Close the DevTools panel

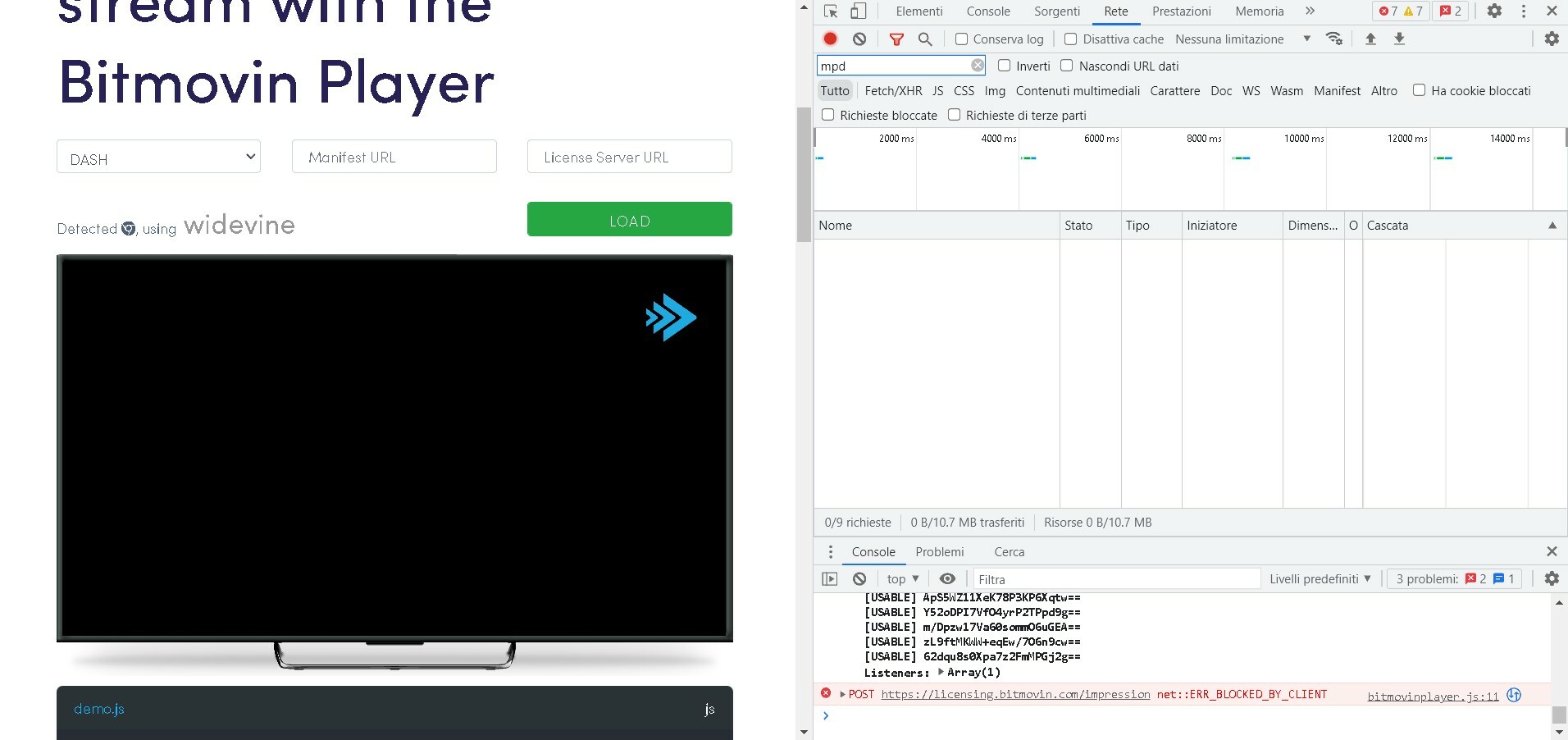[1552, 11]
